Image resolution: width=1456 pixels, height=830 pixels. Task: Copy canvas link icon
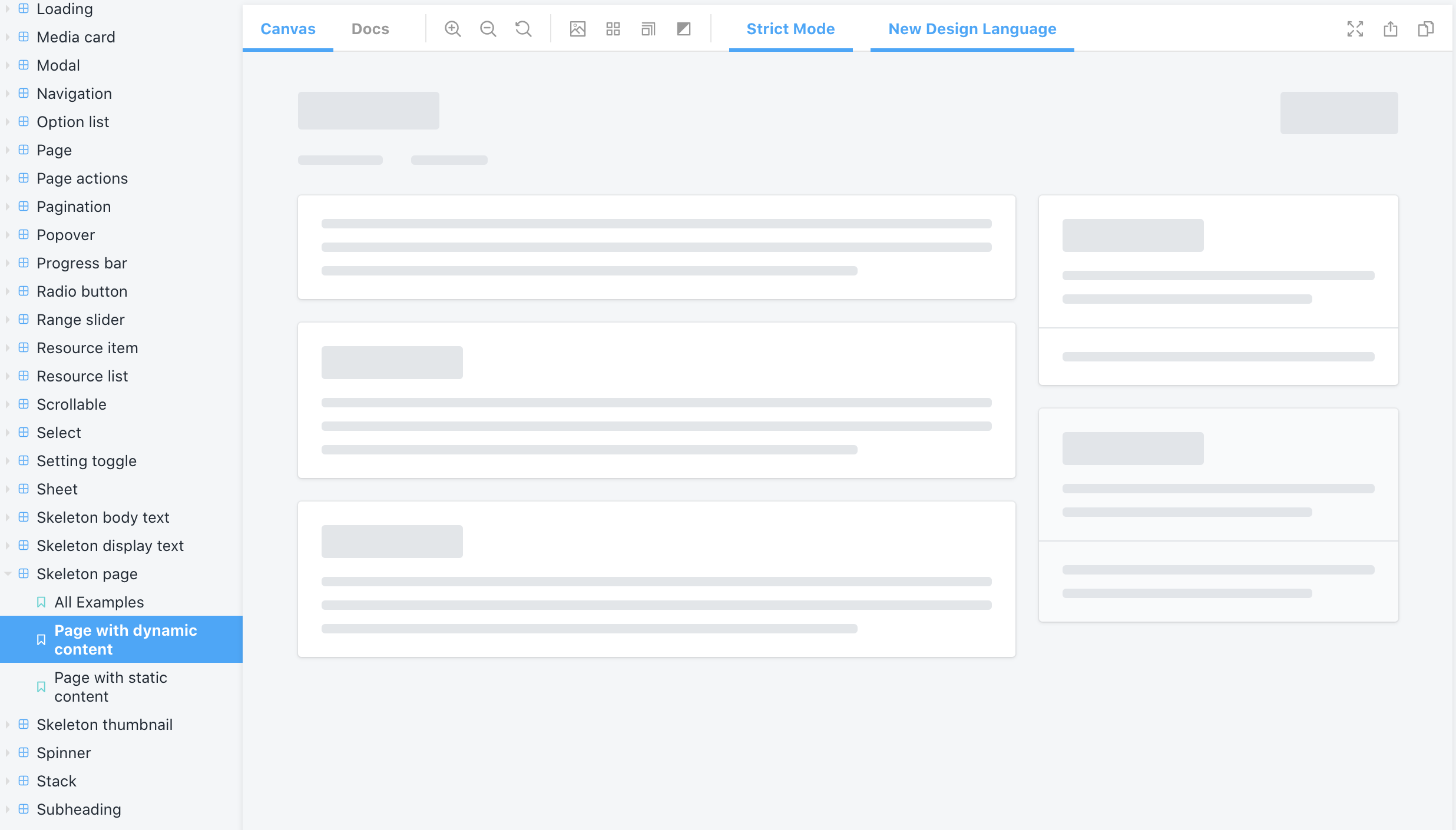[x=1426, y=29]
